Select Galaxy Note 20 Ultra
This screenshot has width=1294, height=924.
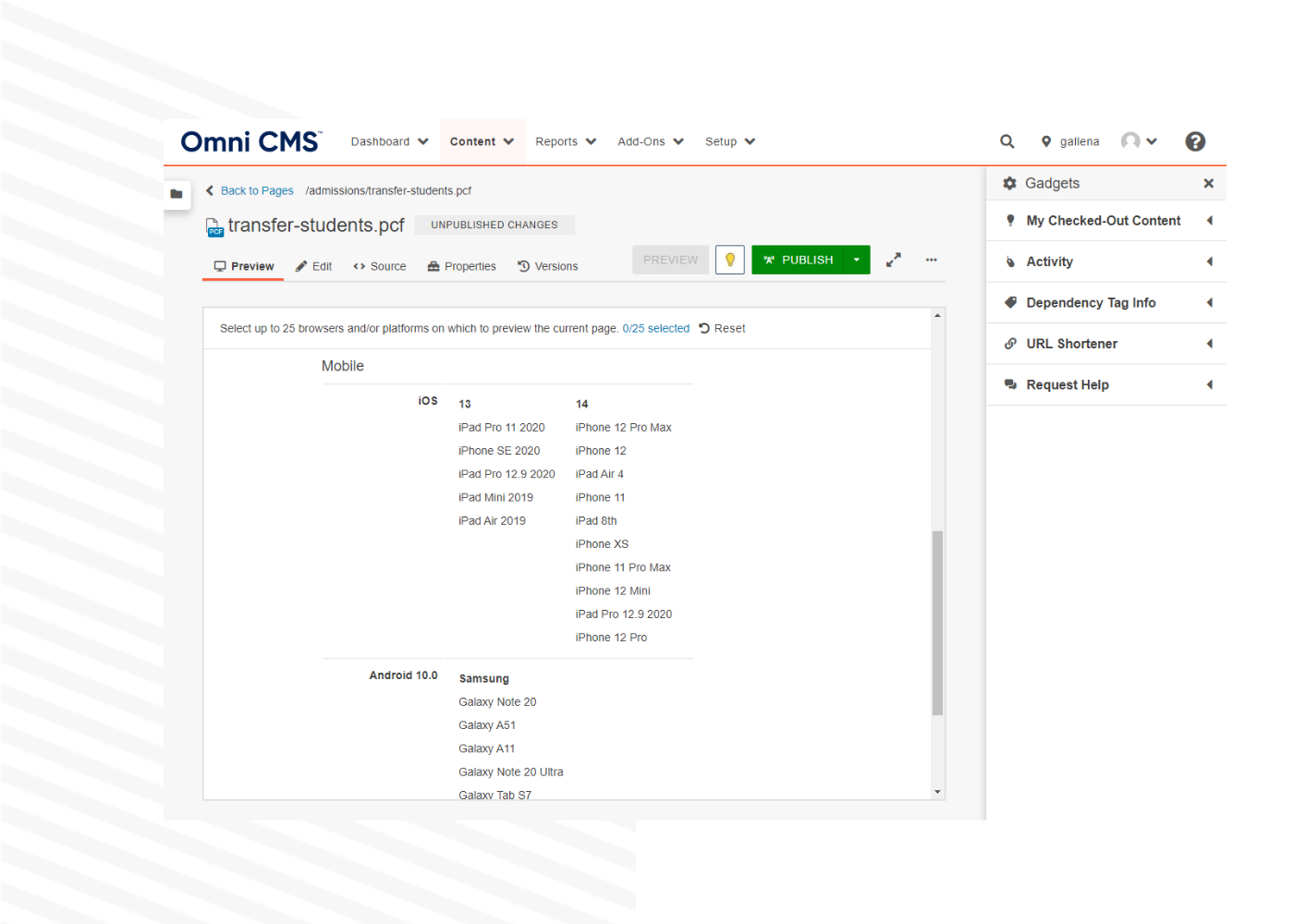511,772
